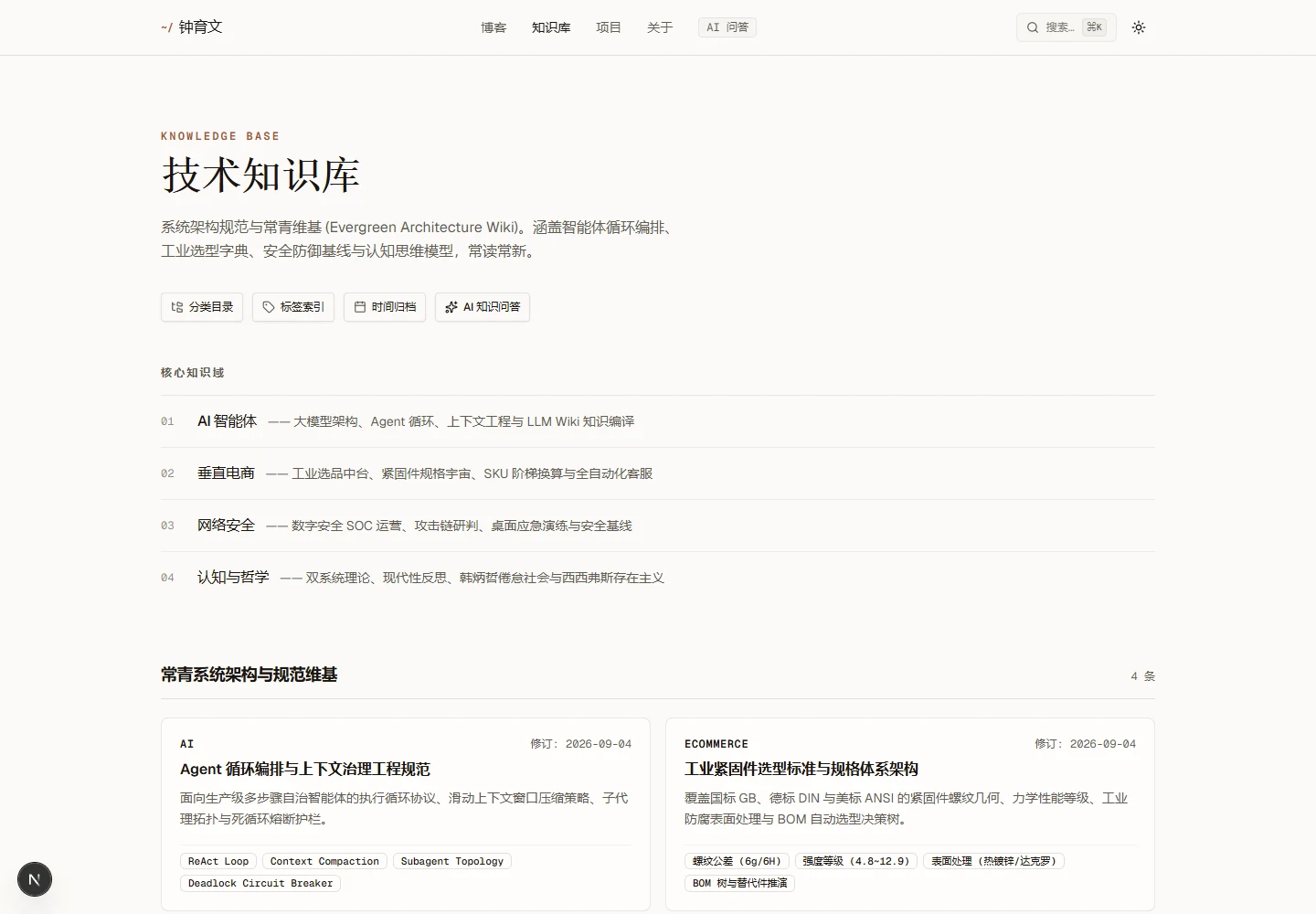The height and width of the screenshot is (914, 1316).
Task: Focus the 搜索 search field
Action: (x=1067, y=27)
